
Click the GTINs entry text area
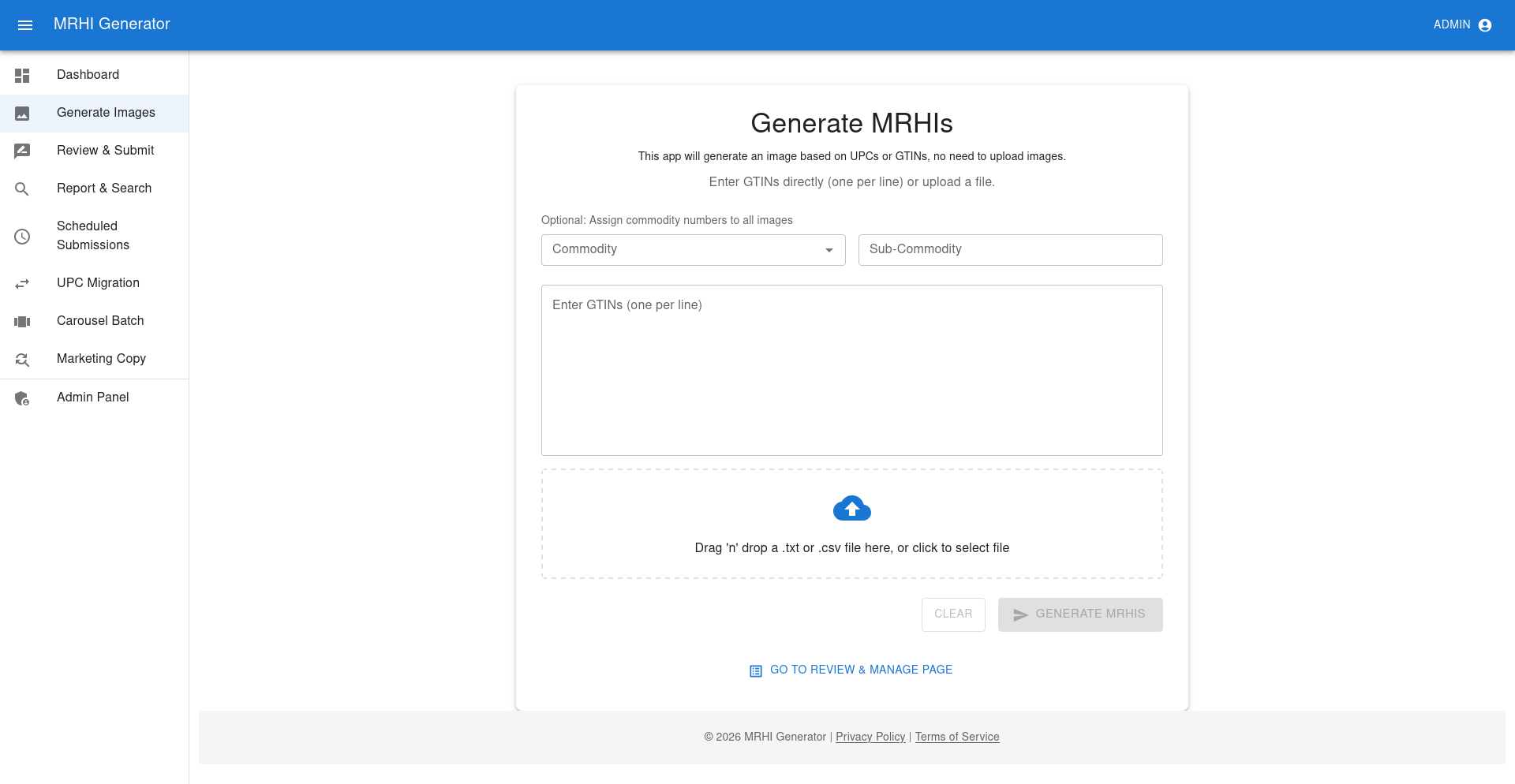(x=851, y=369)
